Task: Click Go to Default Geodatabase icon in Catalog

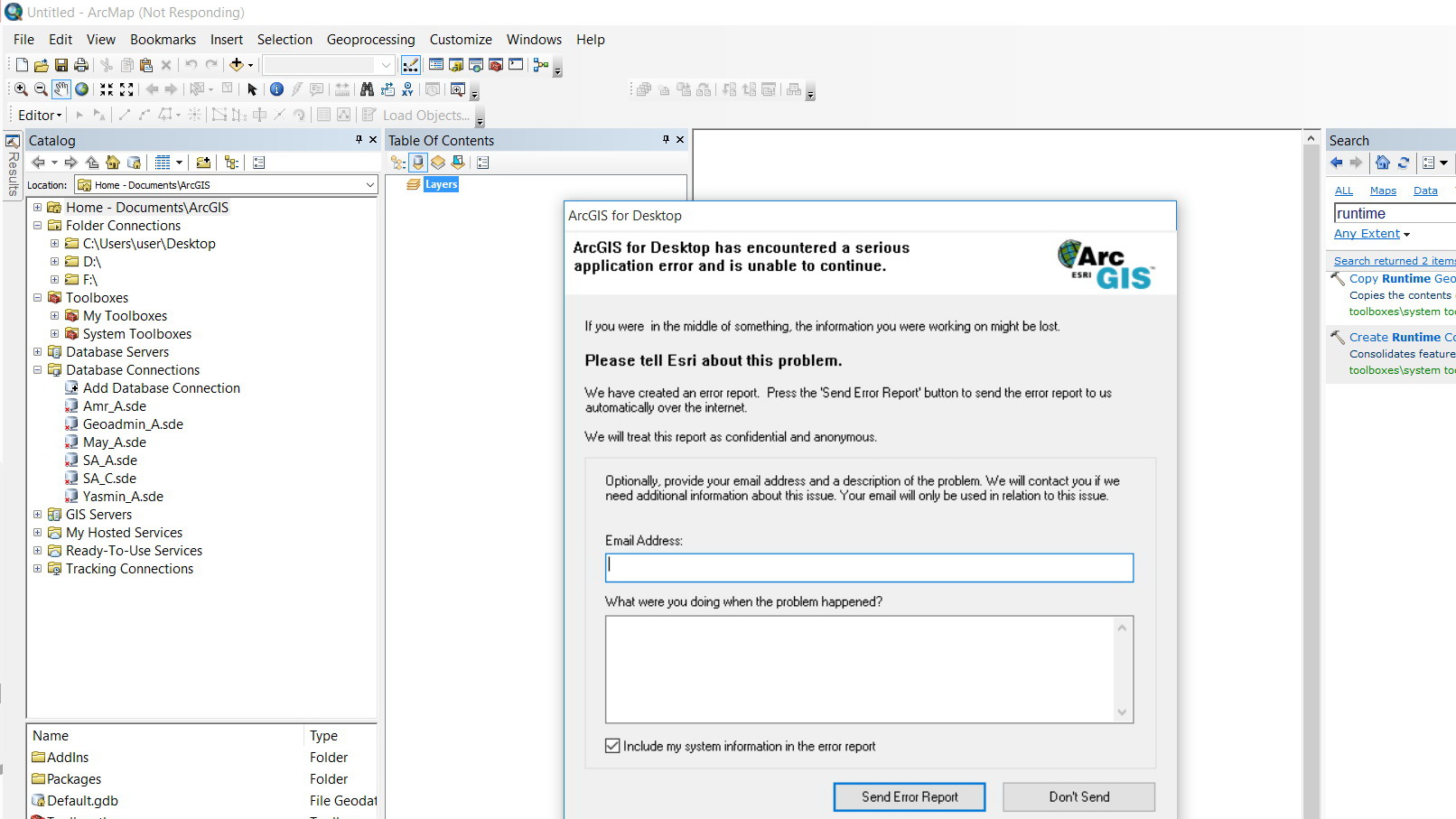Action: coord(134,163)
